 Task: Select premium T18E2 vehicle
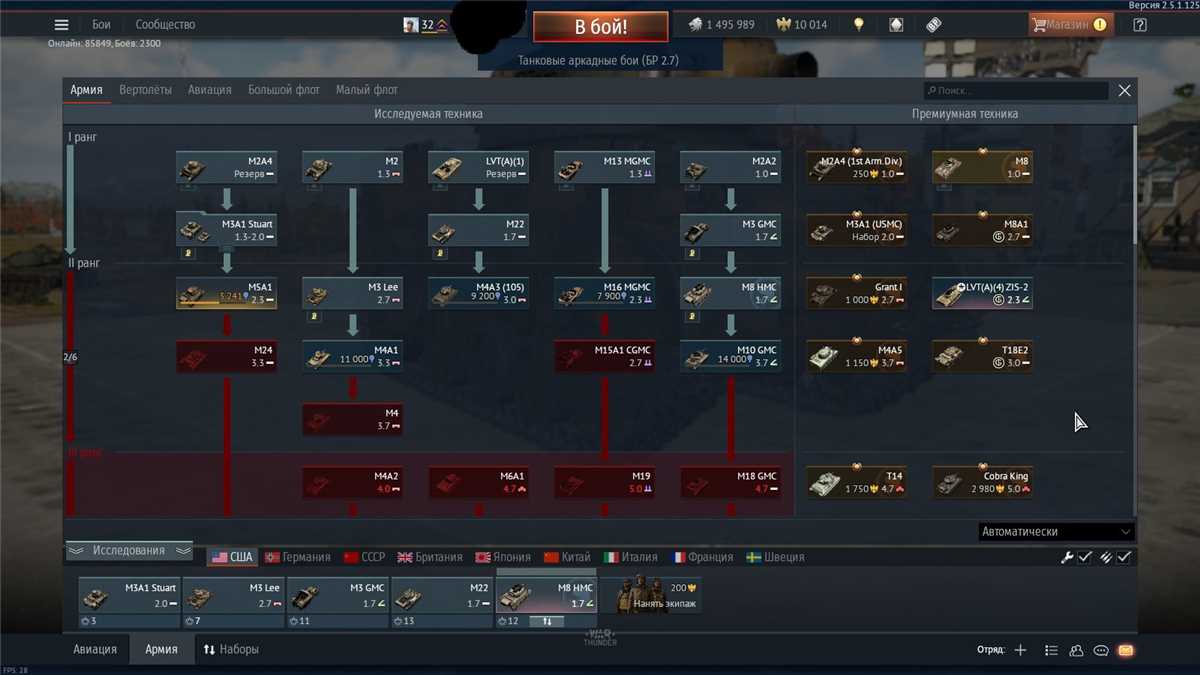(x=982, y=356)
